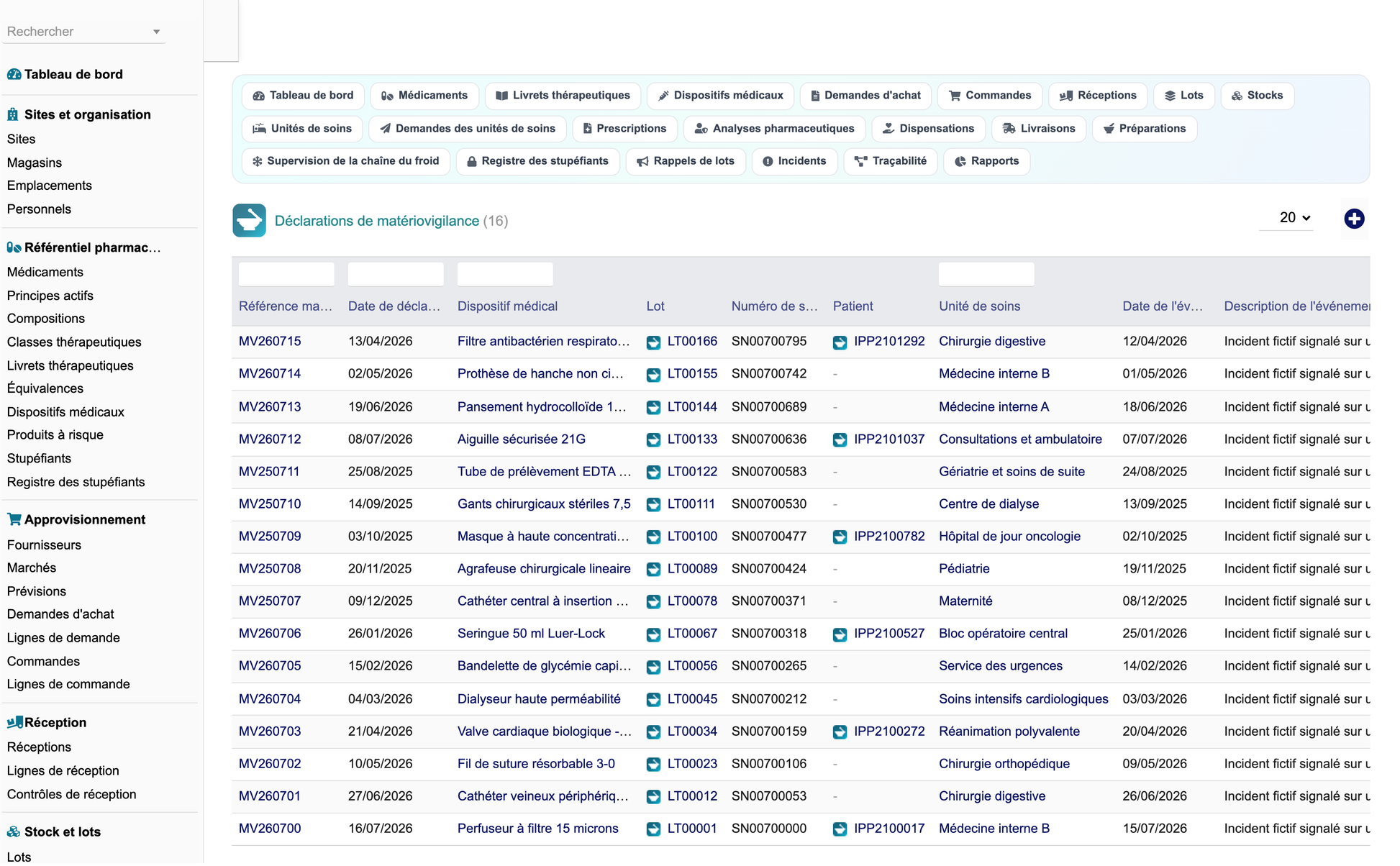Click lot icon next to LT00133
Viewport: 1400px width, 866px height.
point(653,440)
